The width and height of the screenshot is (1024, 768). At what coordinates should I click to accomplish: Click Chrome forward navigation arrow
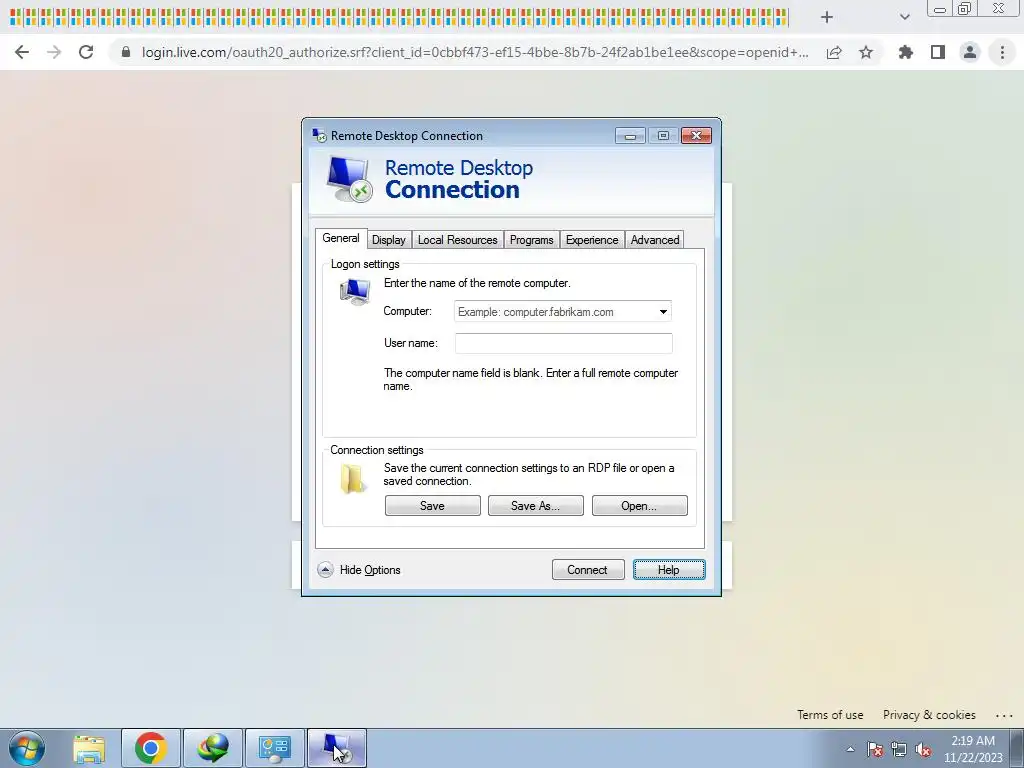pyautogui.click(x=54, y=52)
